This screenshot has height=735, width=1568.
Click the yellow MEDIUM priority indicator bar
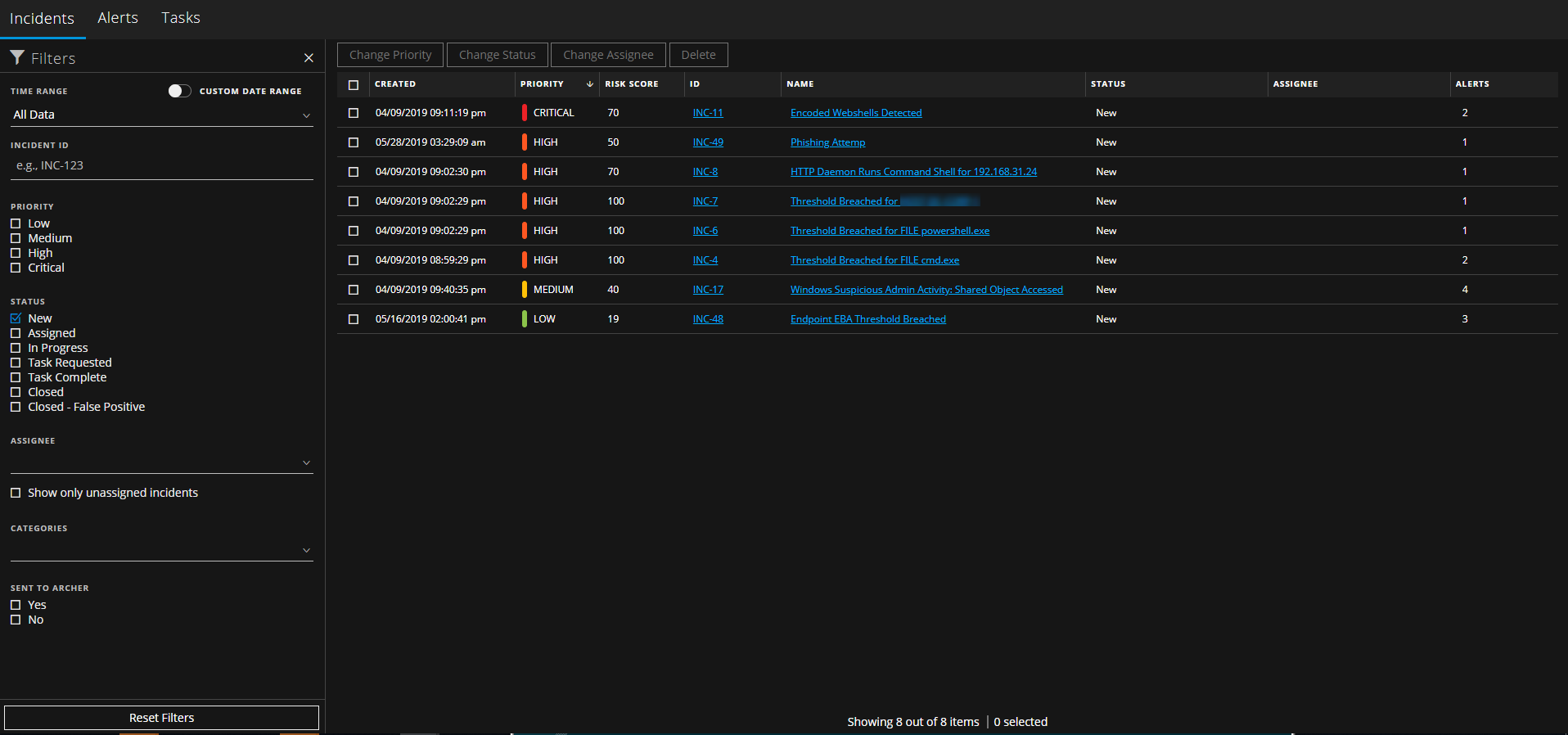(x=524, y=290)
